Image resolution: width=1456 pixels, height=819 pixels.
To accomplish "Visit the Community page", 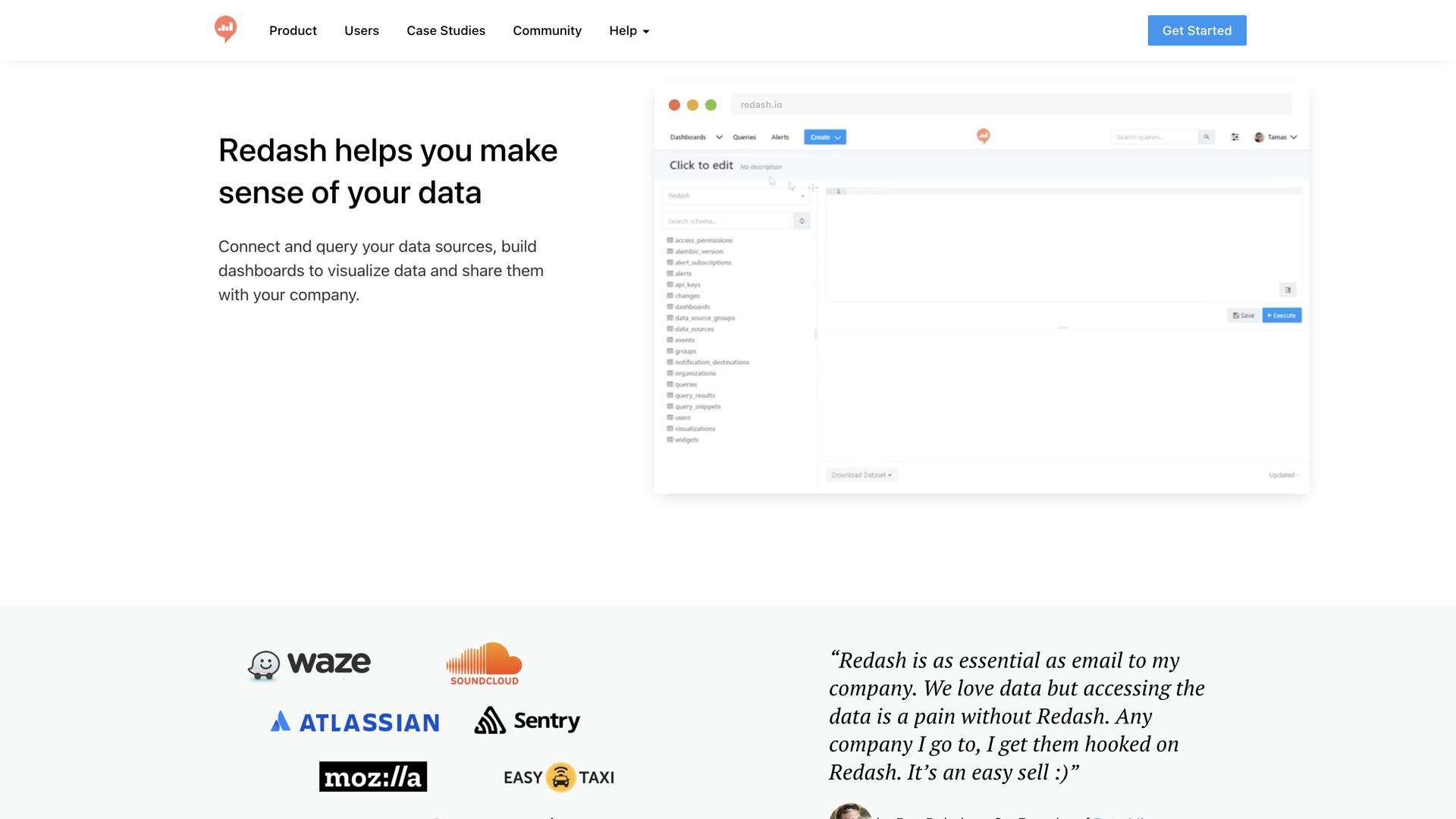I will [547, 30].
